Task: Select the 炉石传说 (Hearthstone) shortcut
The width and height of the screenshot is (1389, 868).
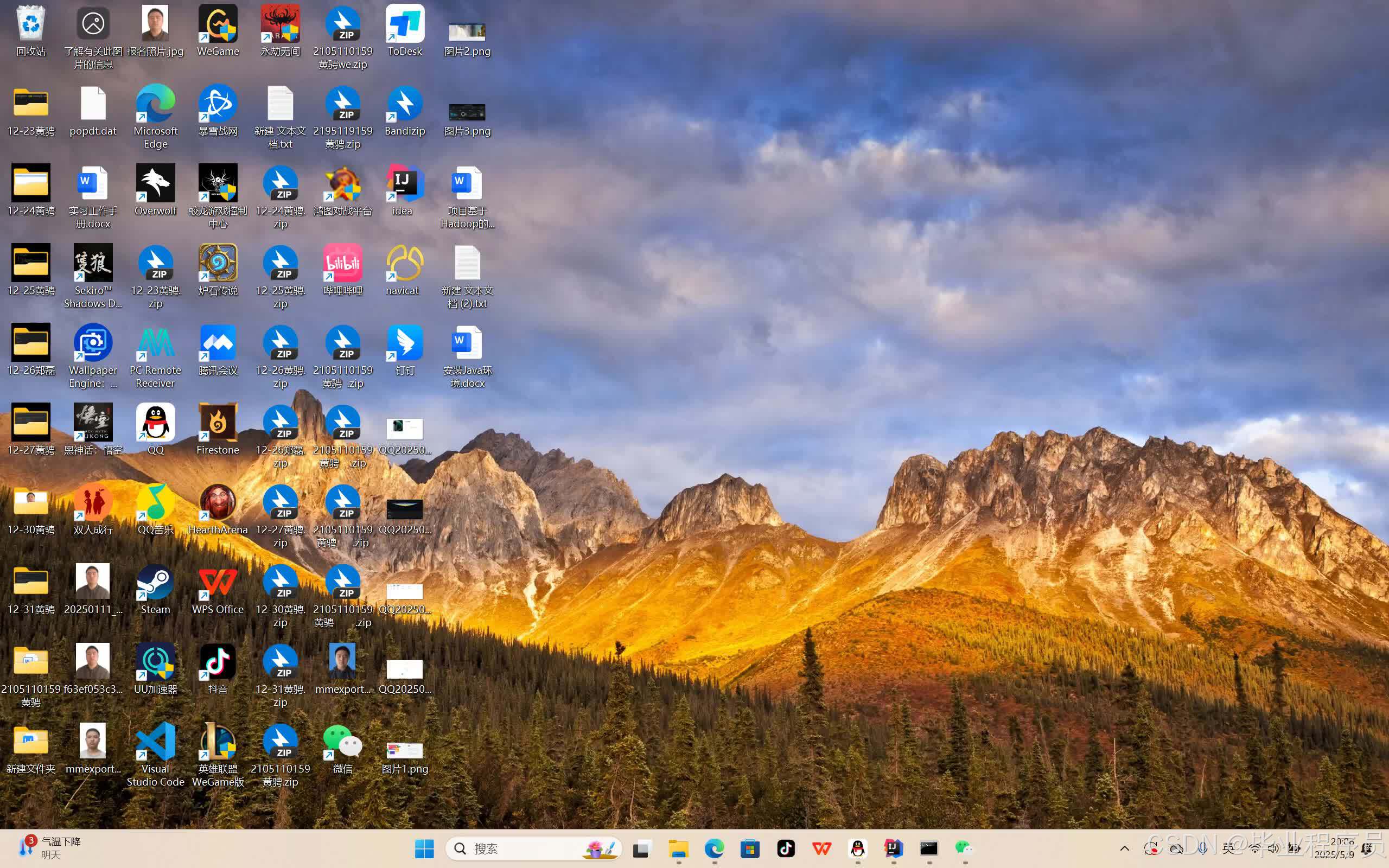Action: coord(218,270)
